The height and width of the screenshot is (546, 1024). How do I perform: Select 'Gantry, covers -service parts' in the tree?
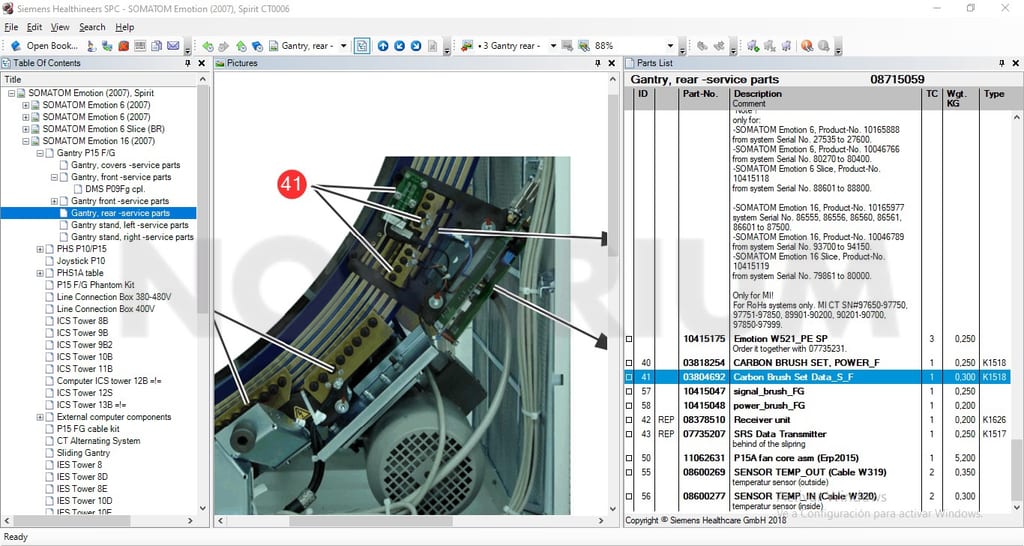pos(125,165)
